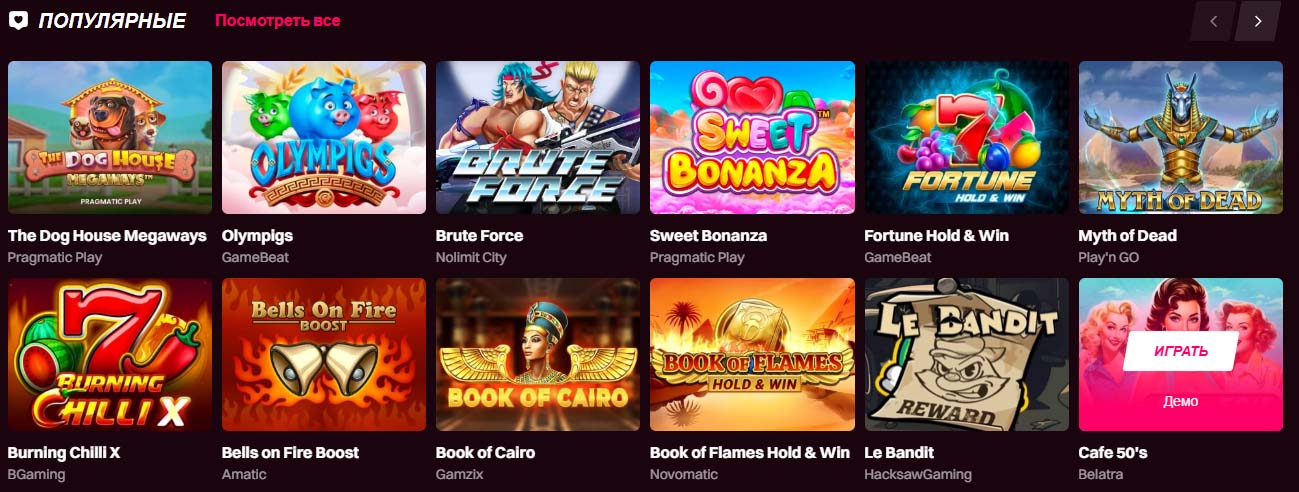Viewport: 1299px width, 492px height.
Task: Go to previous popular games page
Action: click(1213, 21)
